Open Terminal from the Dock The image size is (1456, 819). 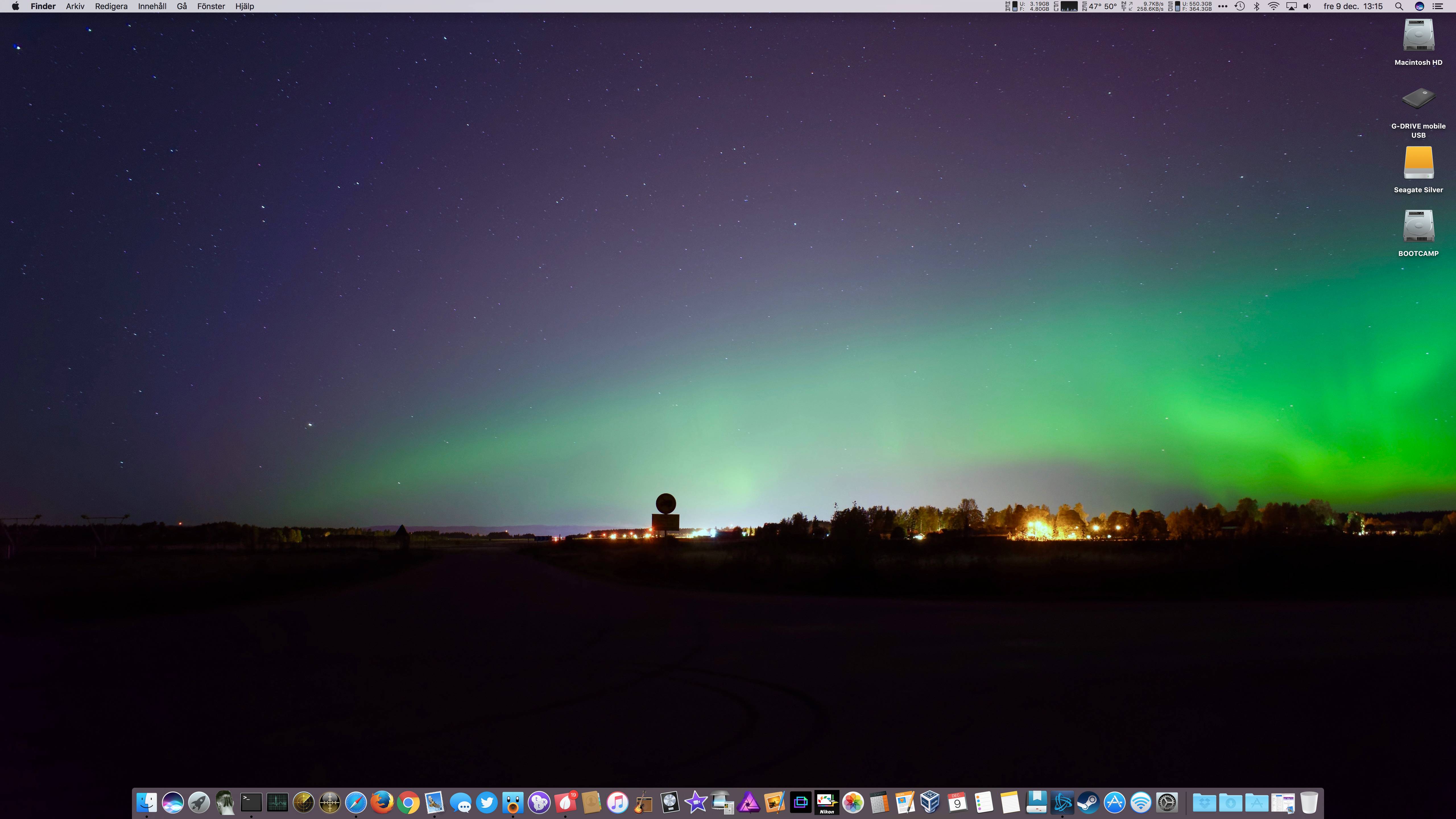pos(251,802)
